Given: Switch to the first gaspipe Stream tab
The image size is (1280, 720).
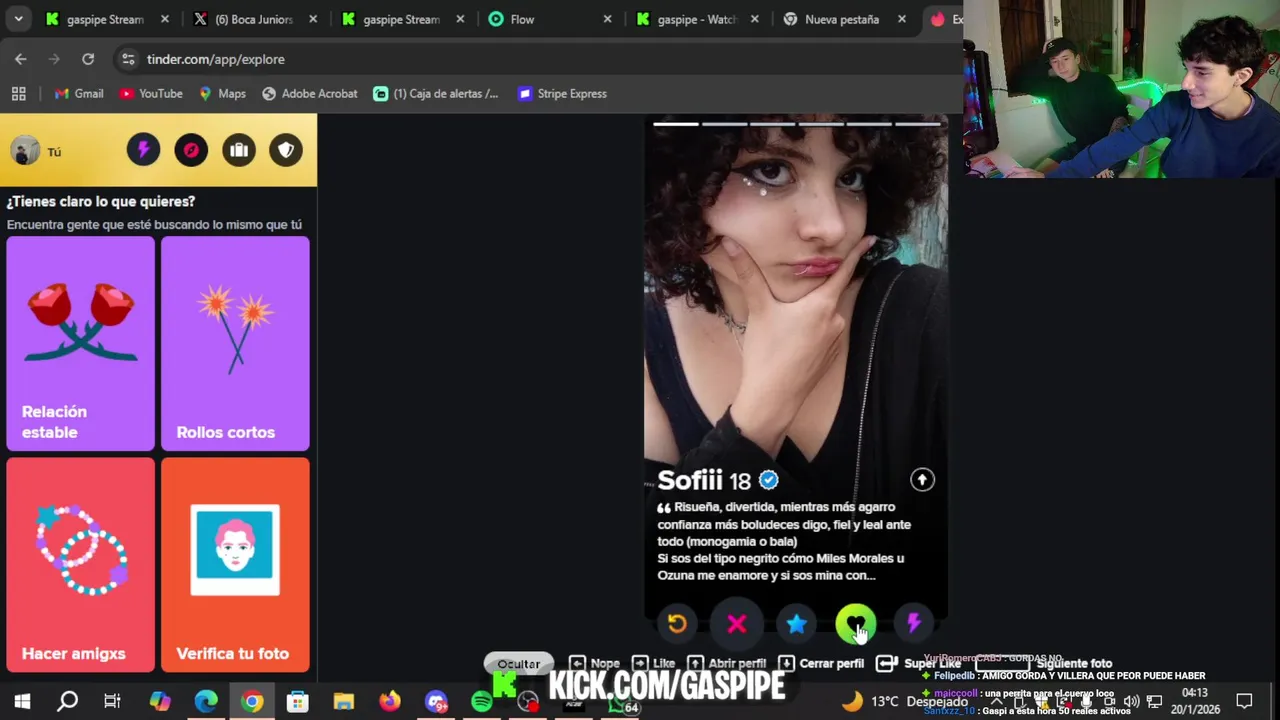Looking at the screenshot, I should 106,19.
